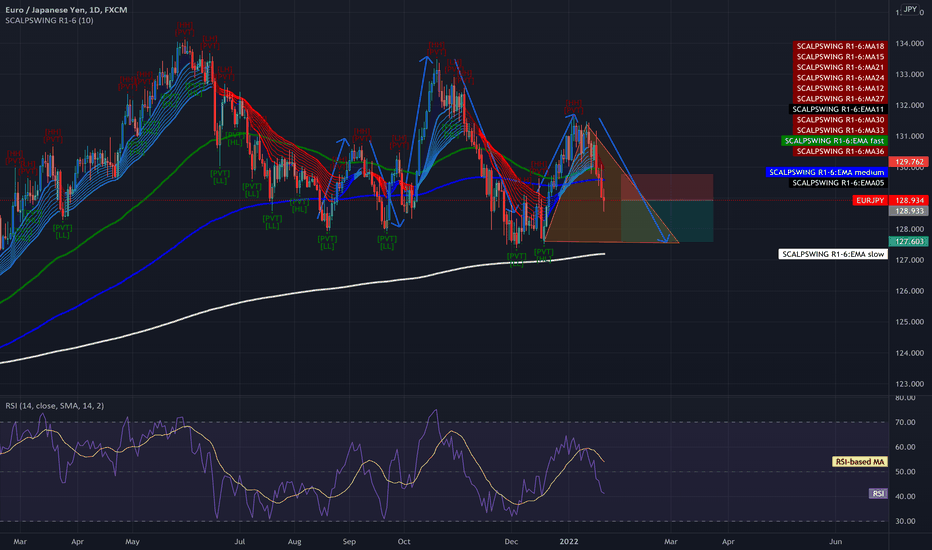Click the 30.00 RSI axis level
The image size is (932, 550).
pos(905,521)
